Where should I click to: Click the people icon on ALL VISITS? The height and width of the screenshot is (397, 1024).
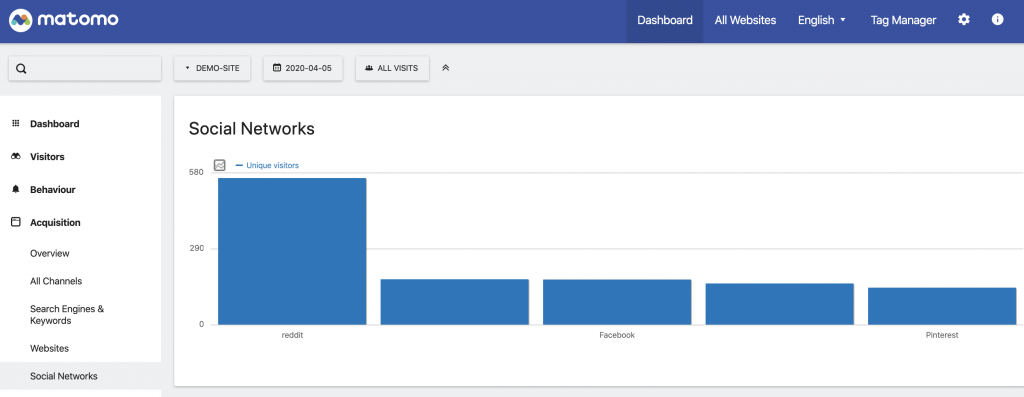click(369, 68)
